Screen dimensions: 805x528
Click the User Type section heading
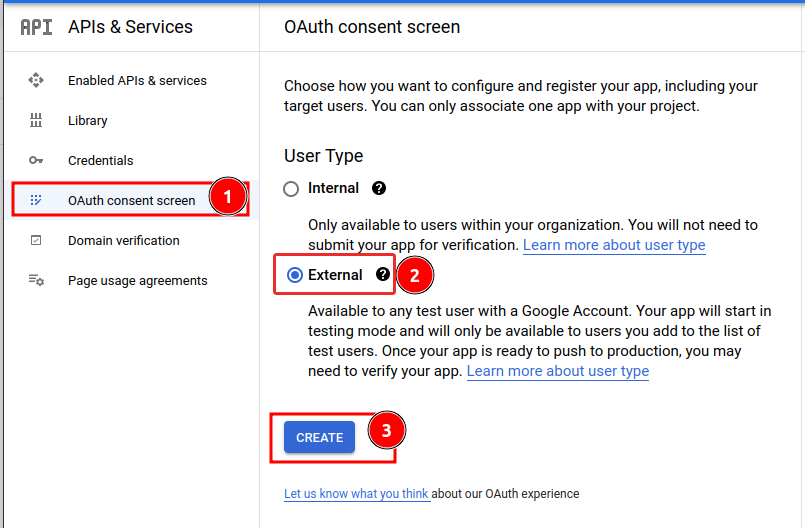point(323,156)
